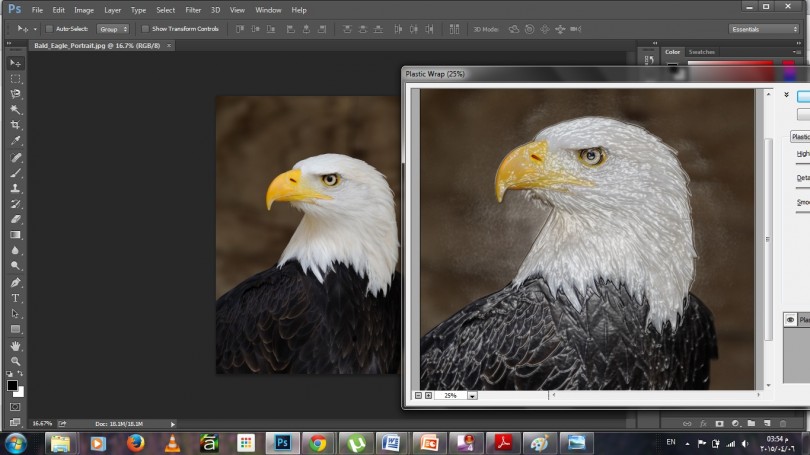
Task: Click the foreground color swatch
Action: pyautogui.click(x=12, y=385)
